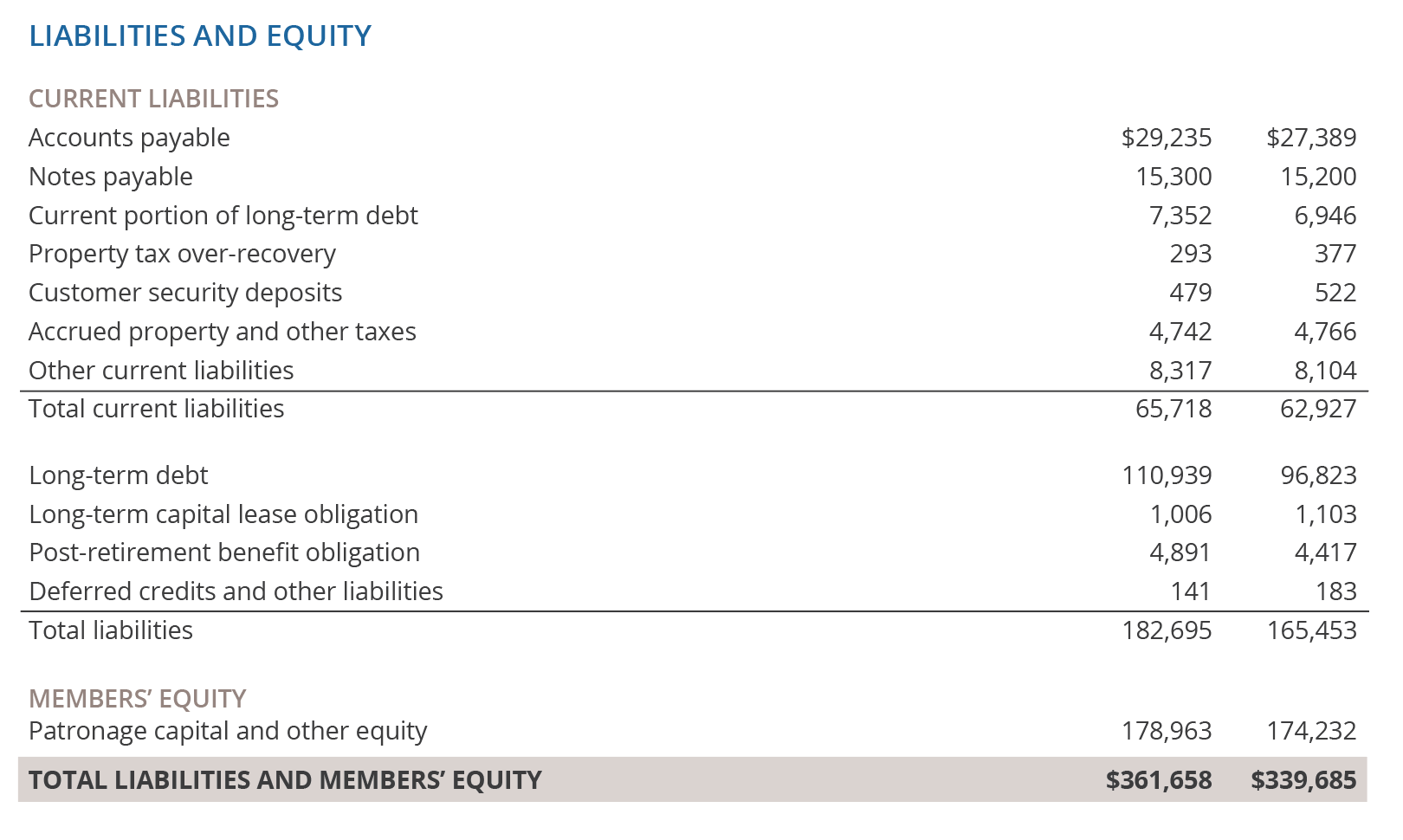Screen dimensions: 1403x840
Task: Click the Notes payable row label
Action: (111, 177)
